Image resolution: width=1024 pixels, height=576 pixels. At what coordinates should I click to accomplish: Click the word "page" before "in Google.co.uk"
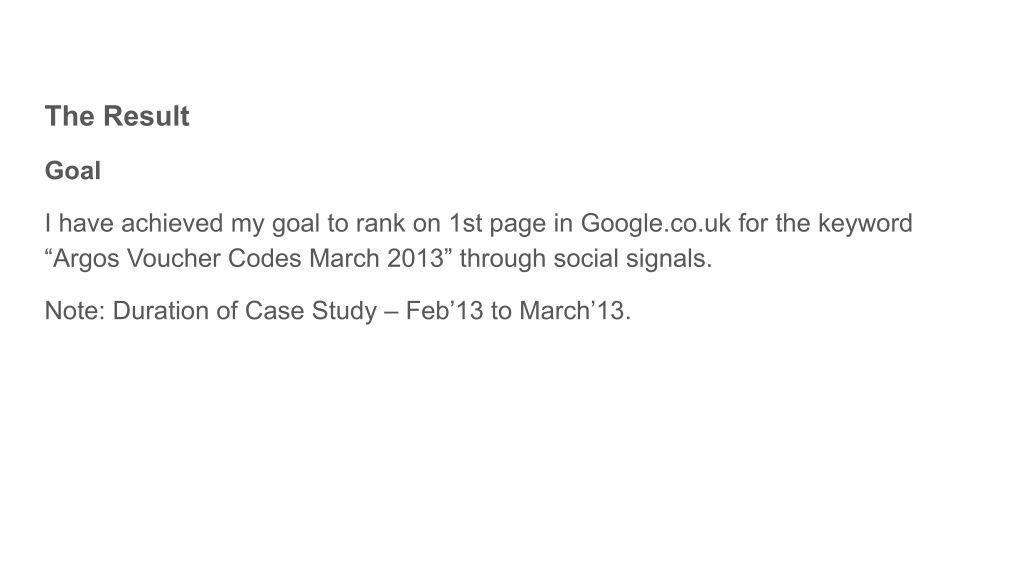[x=518, y=223]
